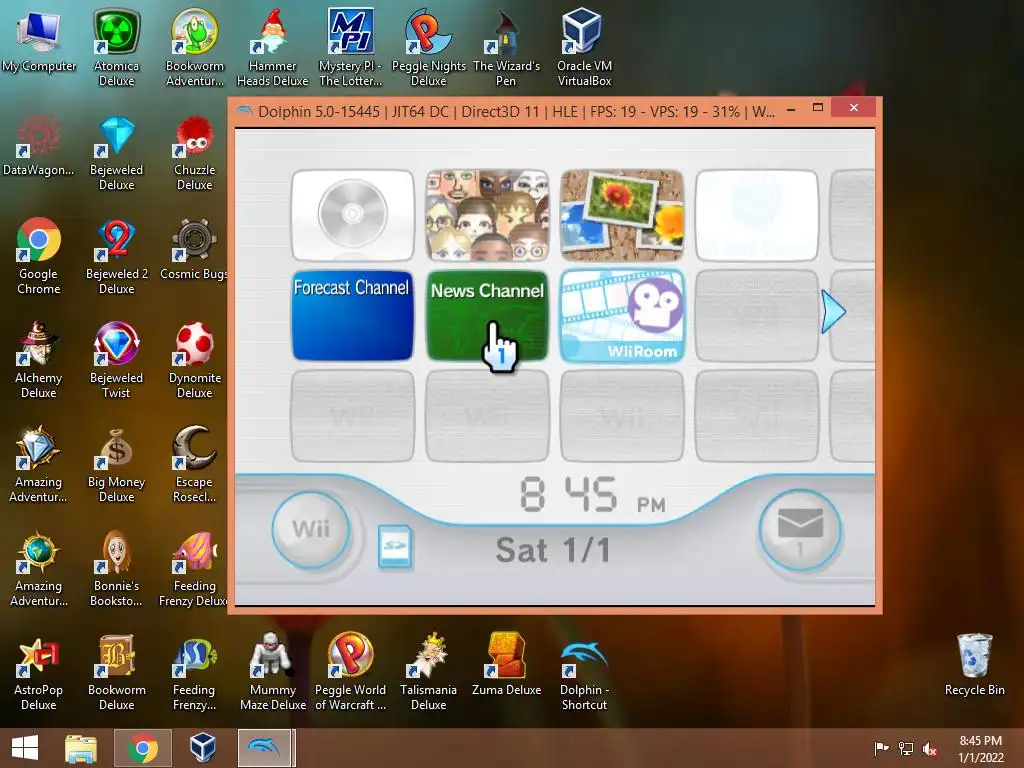Image resolution: width=1024 pixels, height=768 pixels.
Task: Launch Mummy Maze Deluxe shortcut
Action: coord(272,672)
